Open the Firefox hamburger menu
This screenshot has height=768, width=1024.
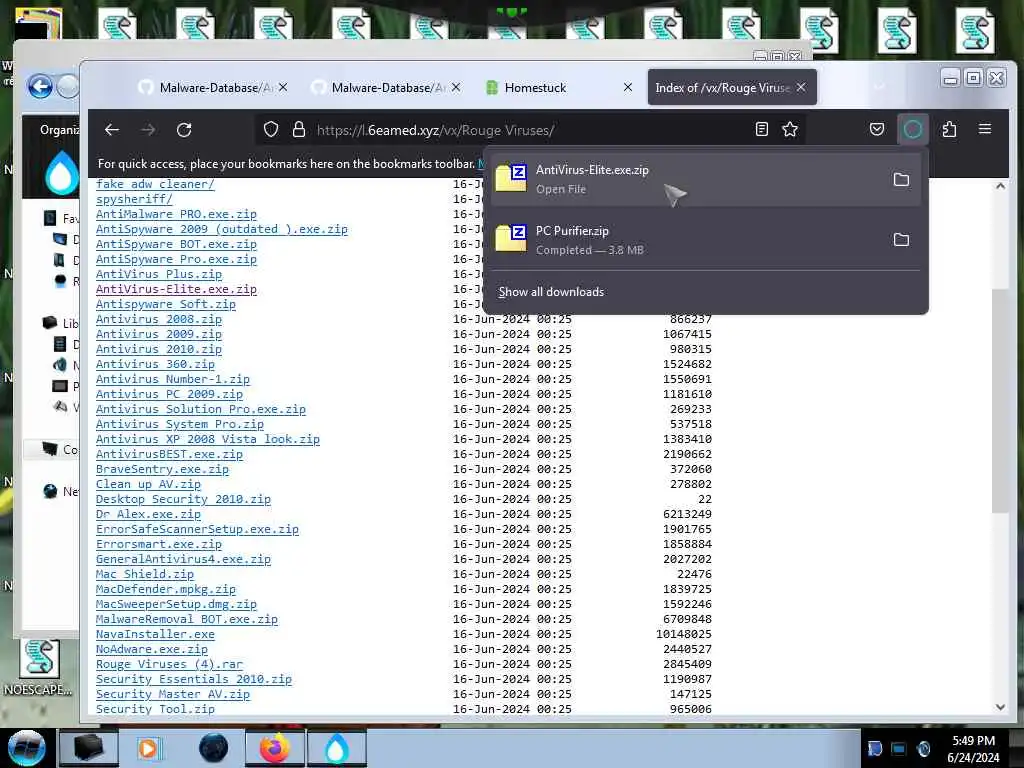pos(985,129)
